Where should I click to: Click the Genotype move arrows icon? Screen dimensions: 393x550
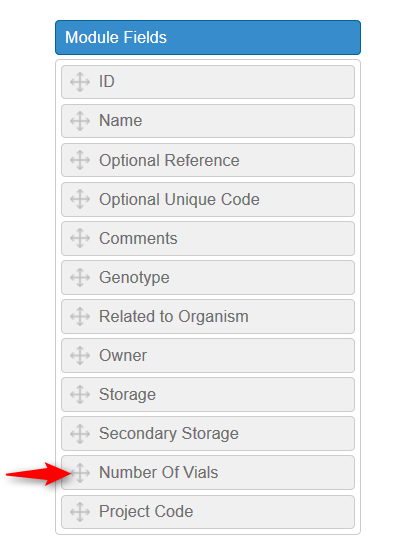(x=80, y=277)
